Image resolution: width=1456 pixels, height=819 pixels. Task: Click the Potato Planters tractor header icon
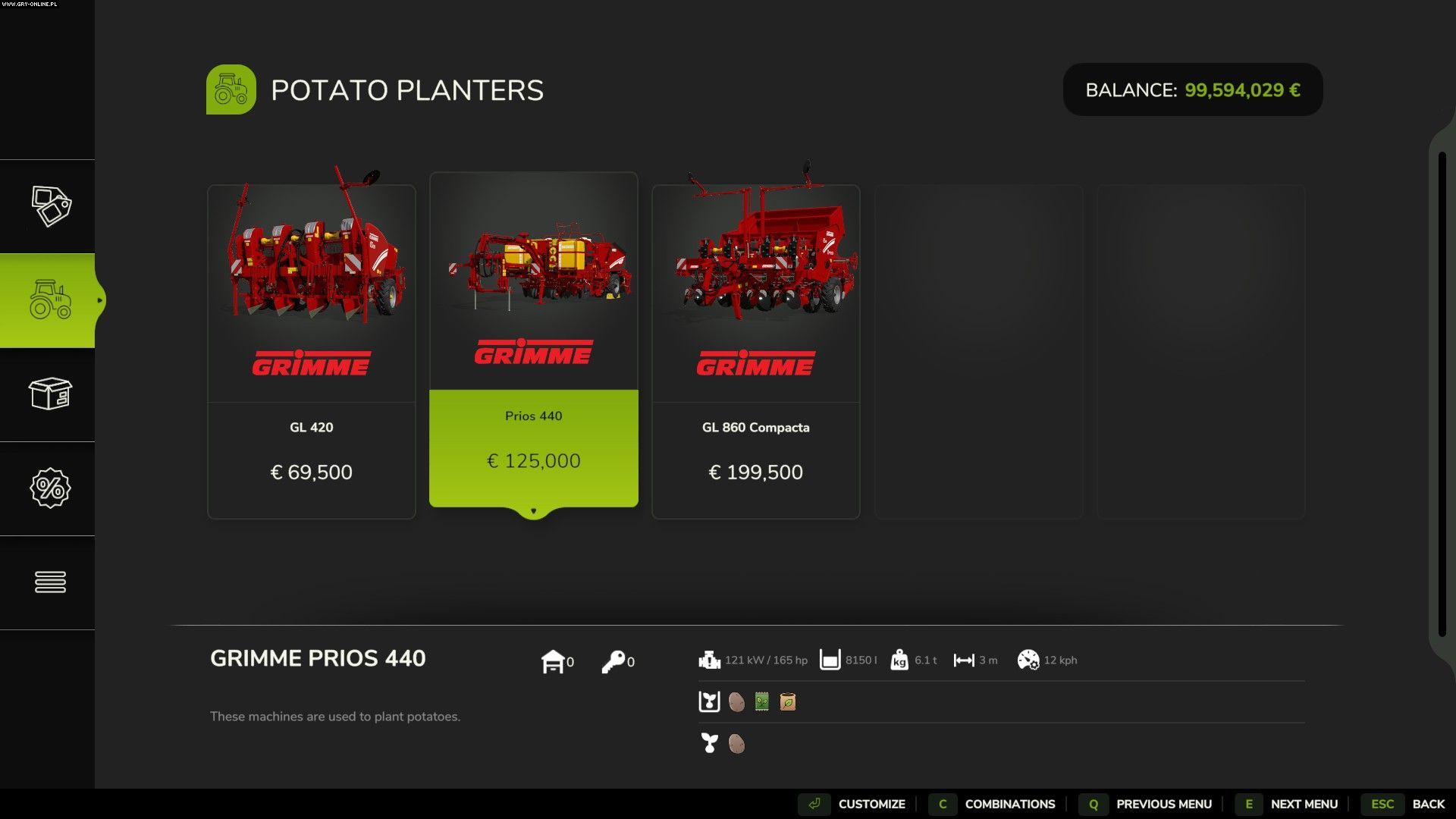point(231,89)
